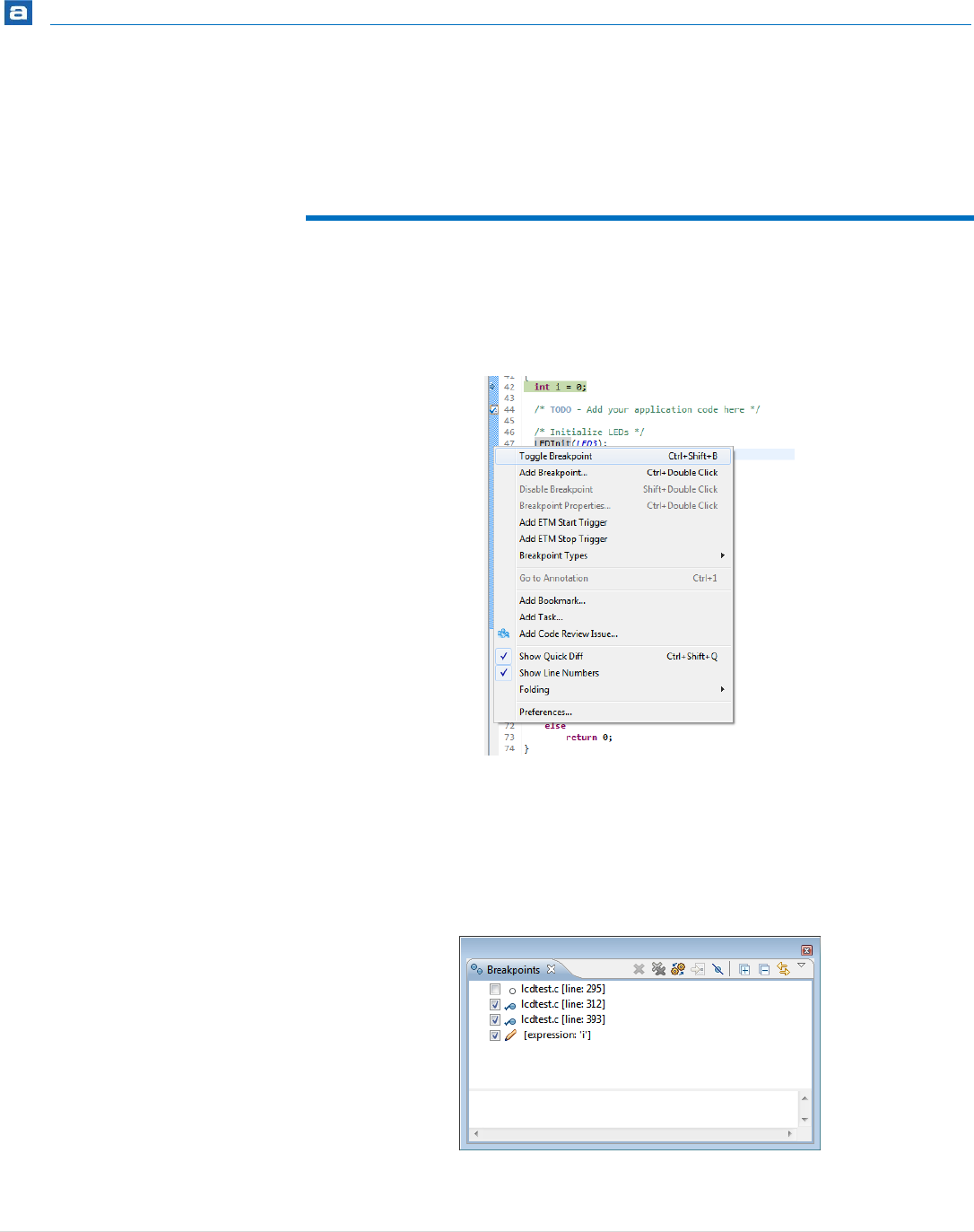Click the breakpoint marker icon on line 44
The height and width of the screenshot is (1232, 974).
pyautogui.click(x=493, y=409)
